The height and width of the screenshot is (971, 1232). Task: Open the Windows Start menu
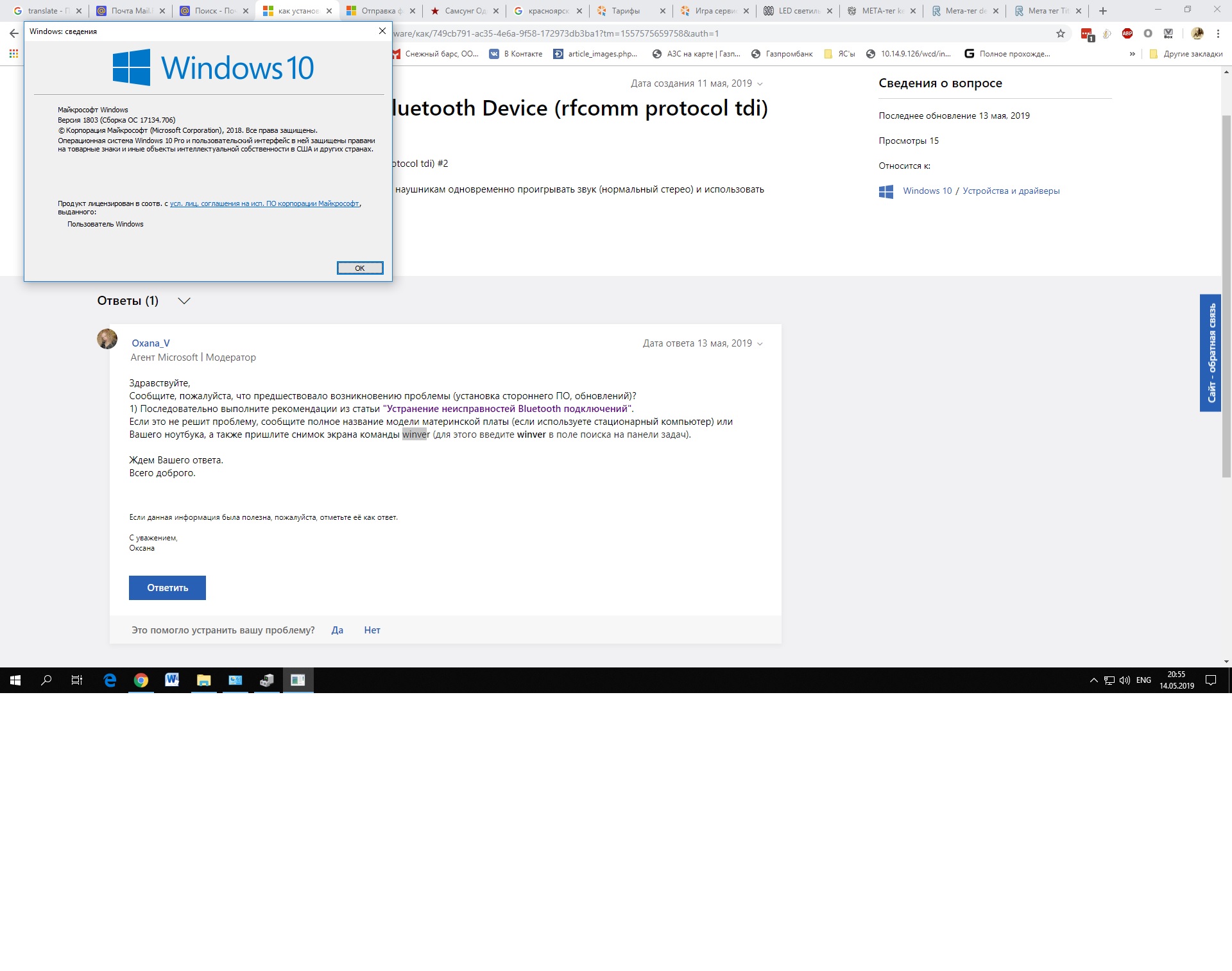coord(15,680)
